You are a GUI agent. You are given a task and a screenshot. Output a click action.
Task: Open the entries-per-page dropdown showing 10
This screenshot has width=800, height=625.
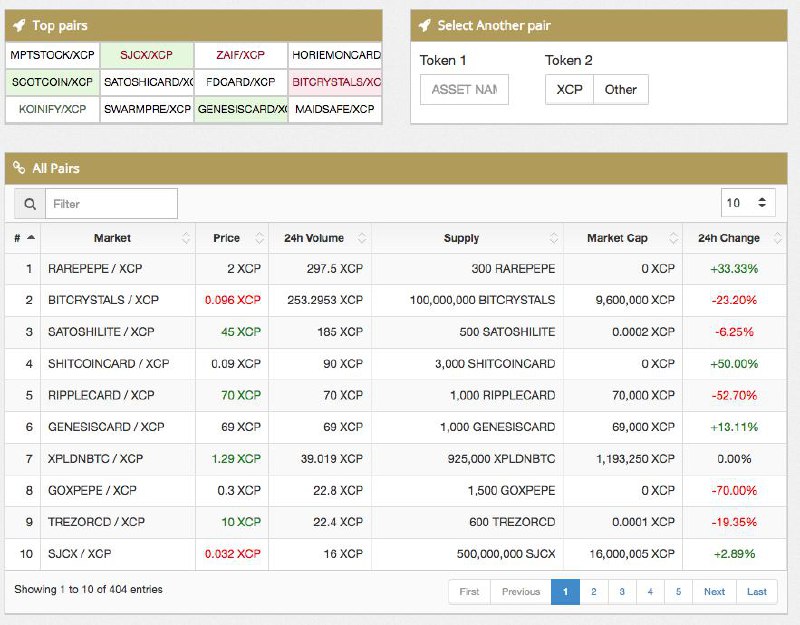click(x=748, y=203)
